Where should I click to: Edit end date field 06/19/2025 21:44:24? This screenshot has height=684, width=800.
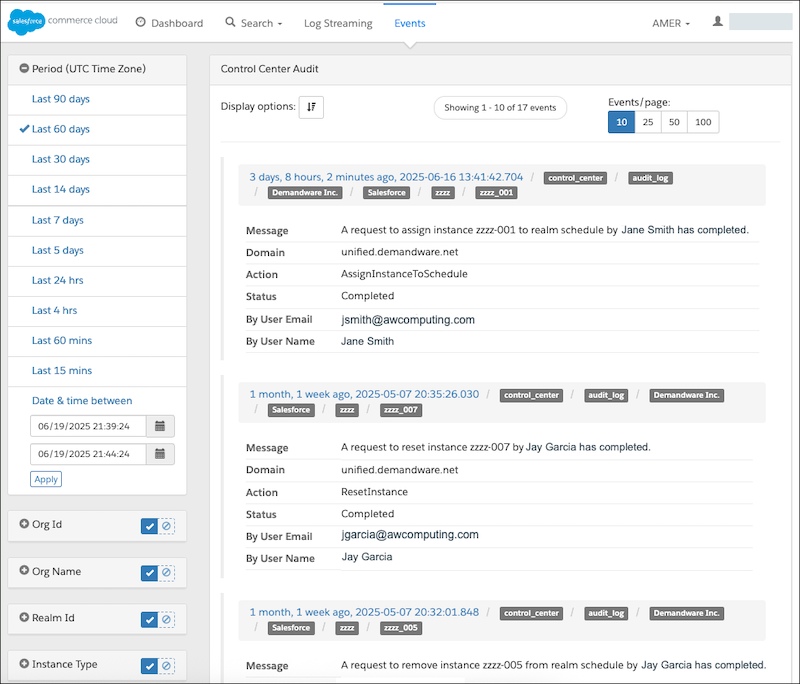click(88, 454)
